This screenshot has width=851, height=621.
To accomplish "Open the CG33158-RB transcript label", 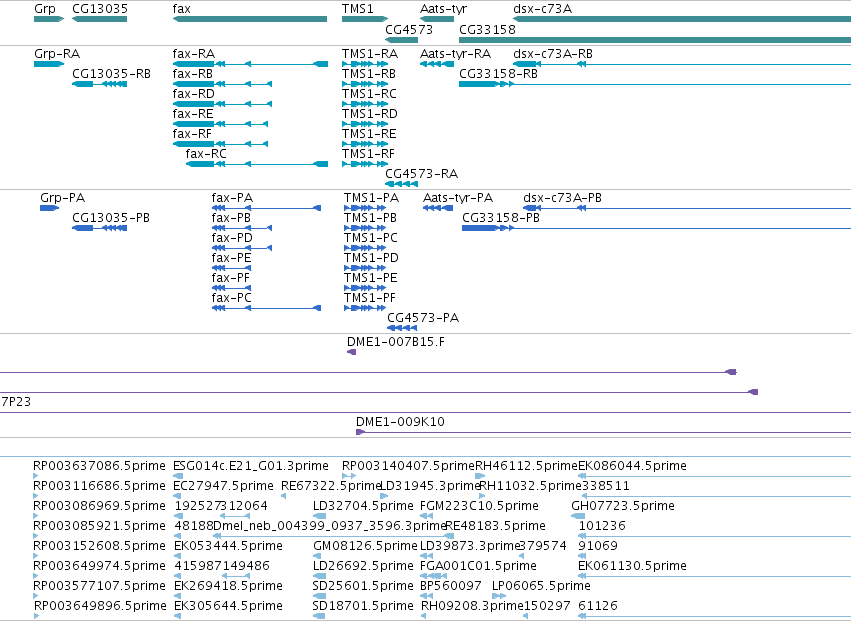I will tap(498, 74).
